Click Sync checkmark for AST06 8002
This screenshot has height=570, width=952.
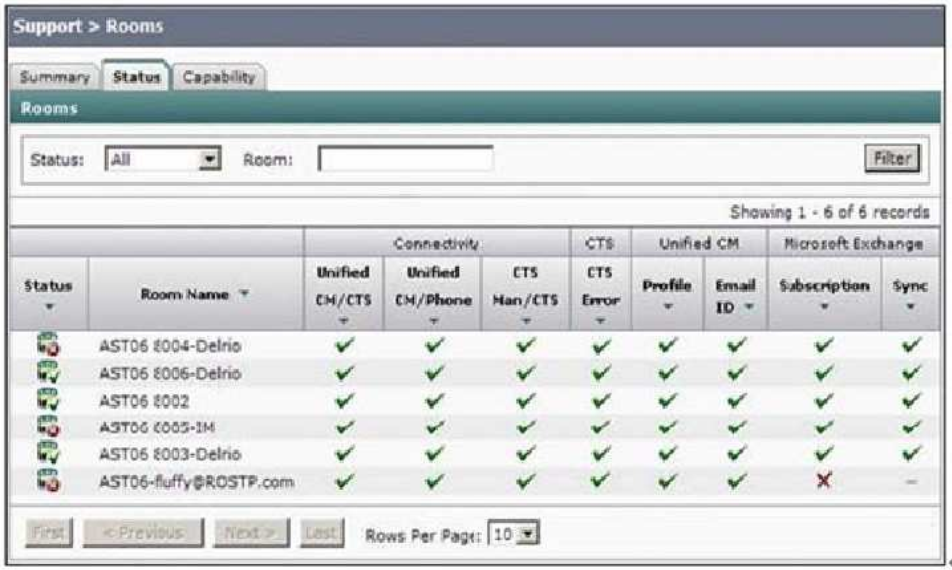coord(911,400)
